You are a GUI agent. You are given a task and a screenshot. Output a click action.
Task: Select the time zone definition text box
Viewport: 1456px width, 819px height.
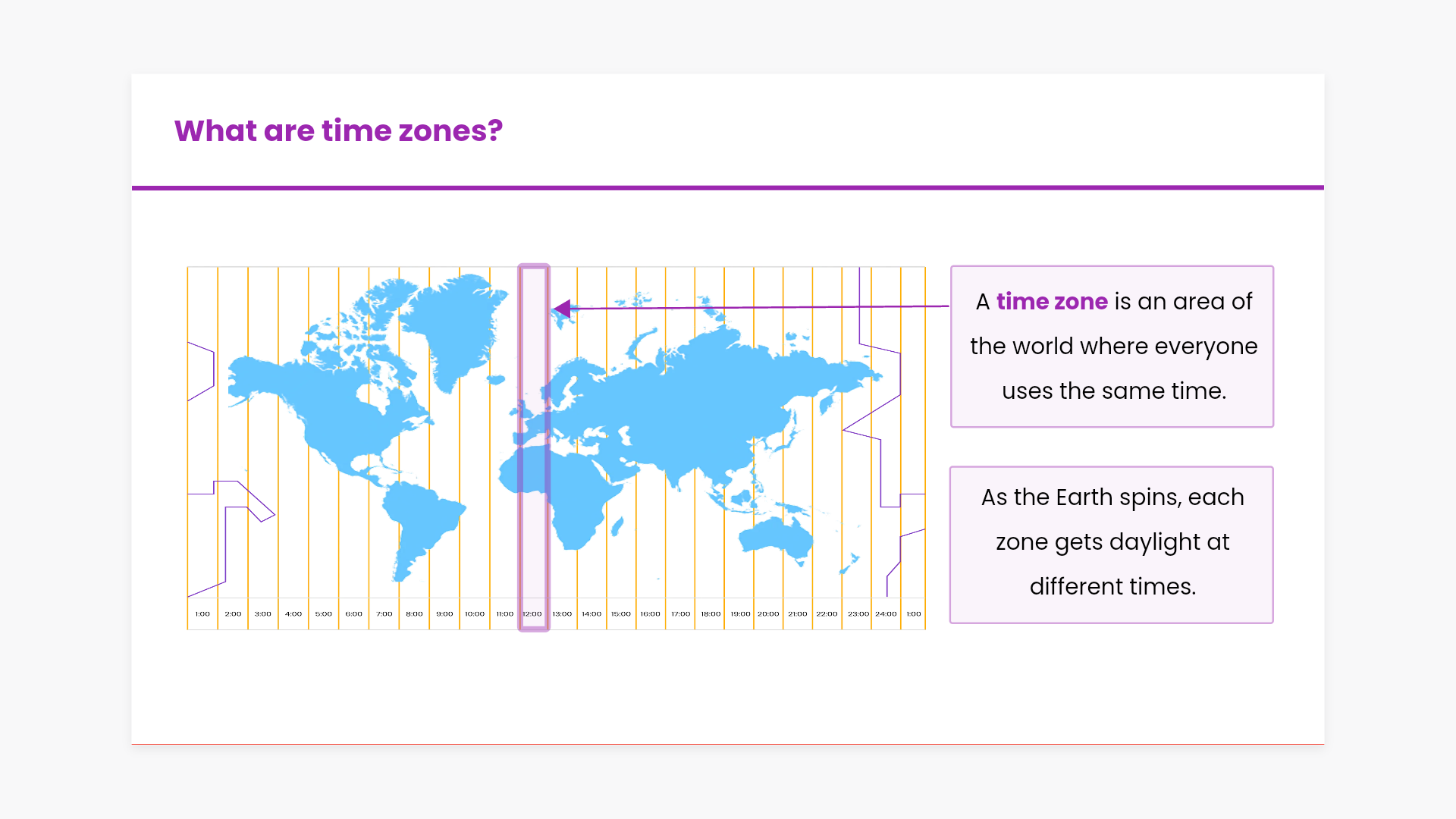tap(1112, 347)
